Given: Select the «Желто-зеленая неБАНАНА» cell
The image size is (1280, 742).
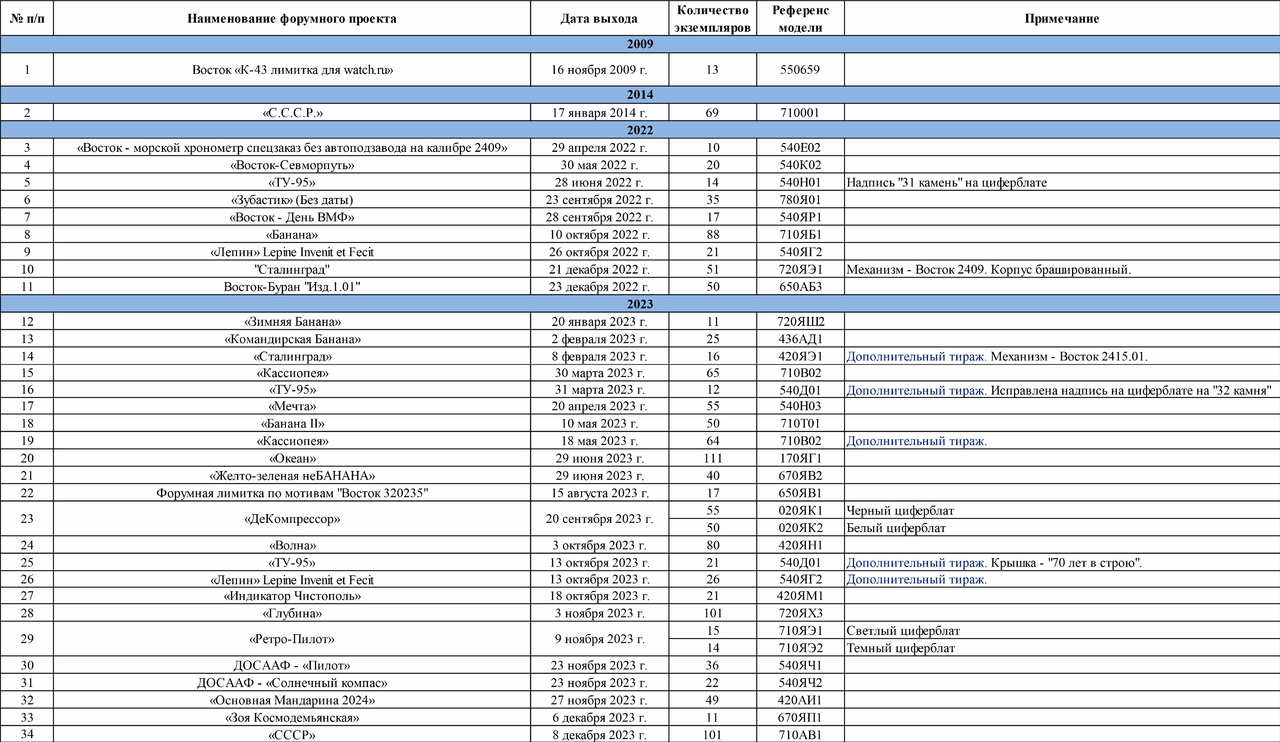Looking at the screenshot, I should pos(292,478).
